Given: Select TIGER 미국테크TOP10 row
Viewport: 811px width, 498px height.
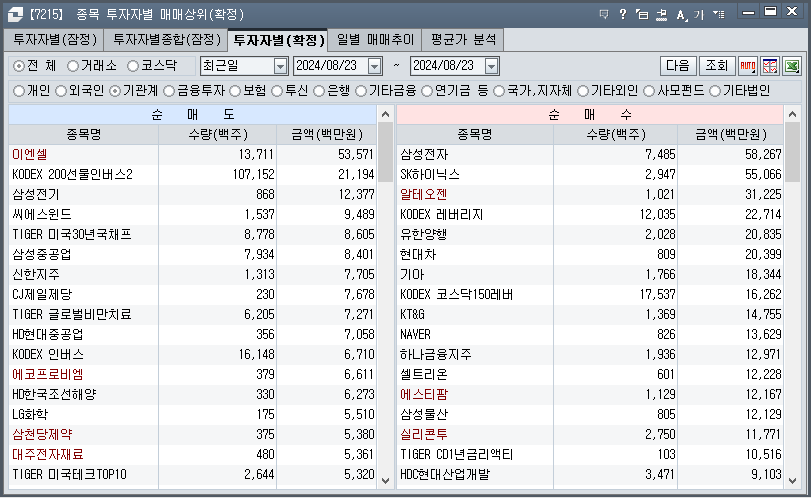Looking at the screenshot, I should [192, 475].
